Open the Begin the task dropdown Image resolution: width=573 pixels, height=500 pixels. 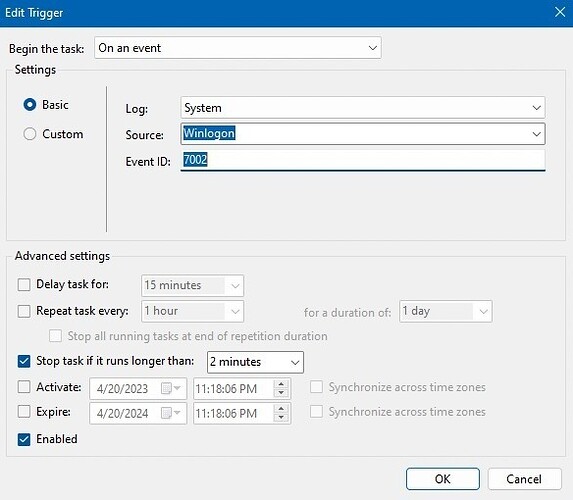point(238,48)
